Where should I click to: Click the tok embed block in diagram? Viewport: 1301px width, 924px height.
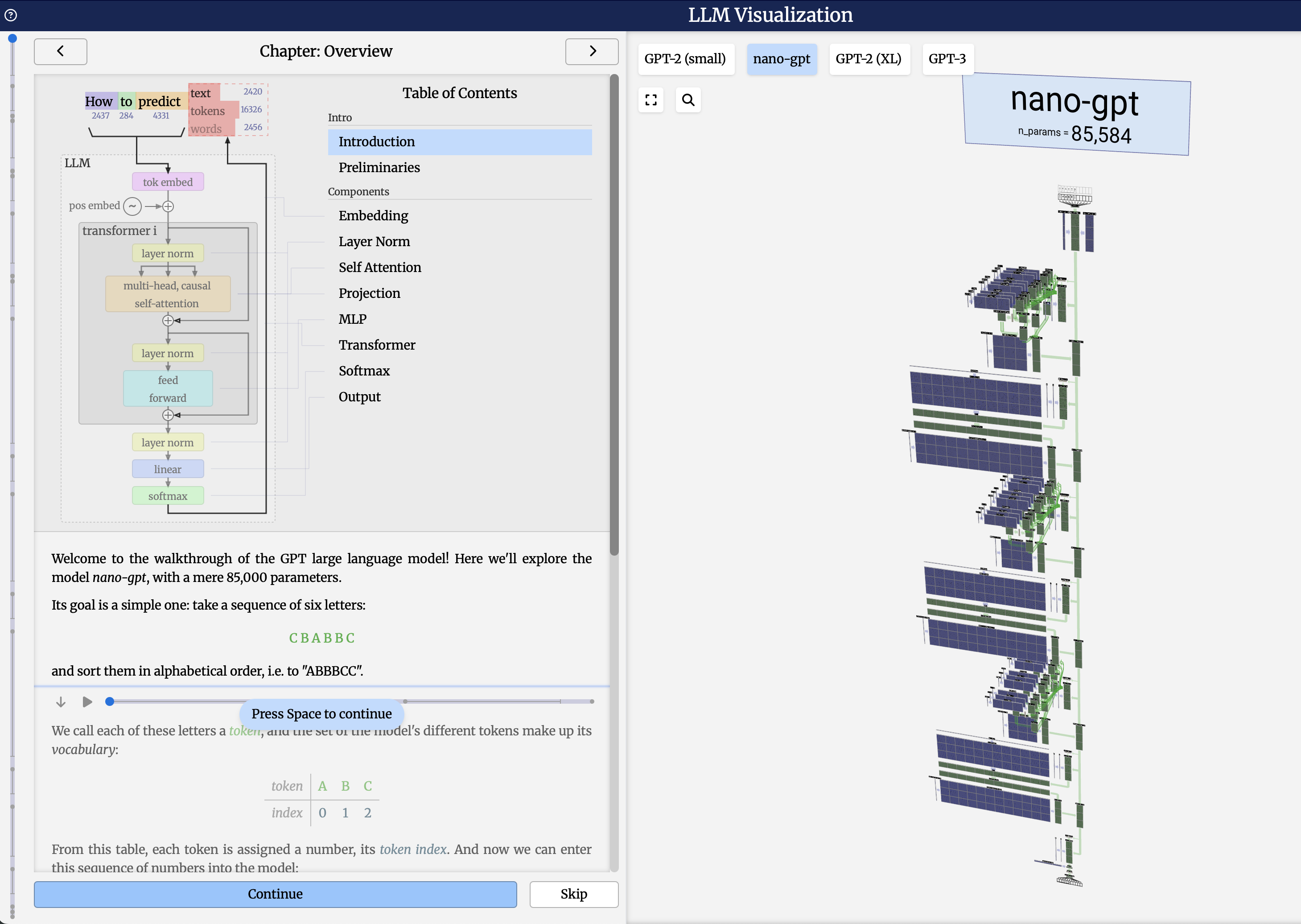(168, 182)
